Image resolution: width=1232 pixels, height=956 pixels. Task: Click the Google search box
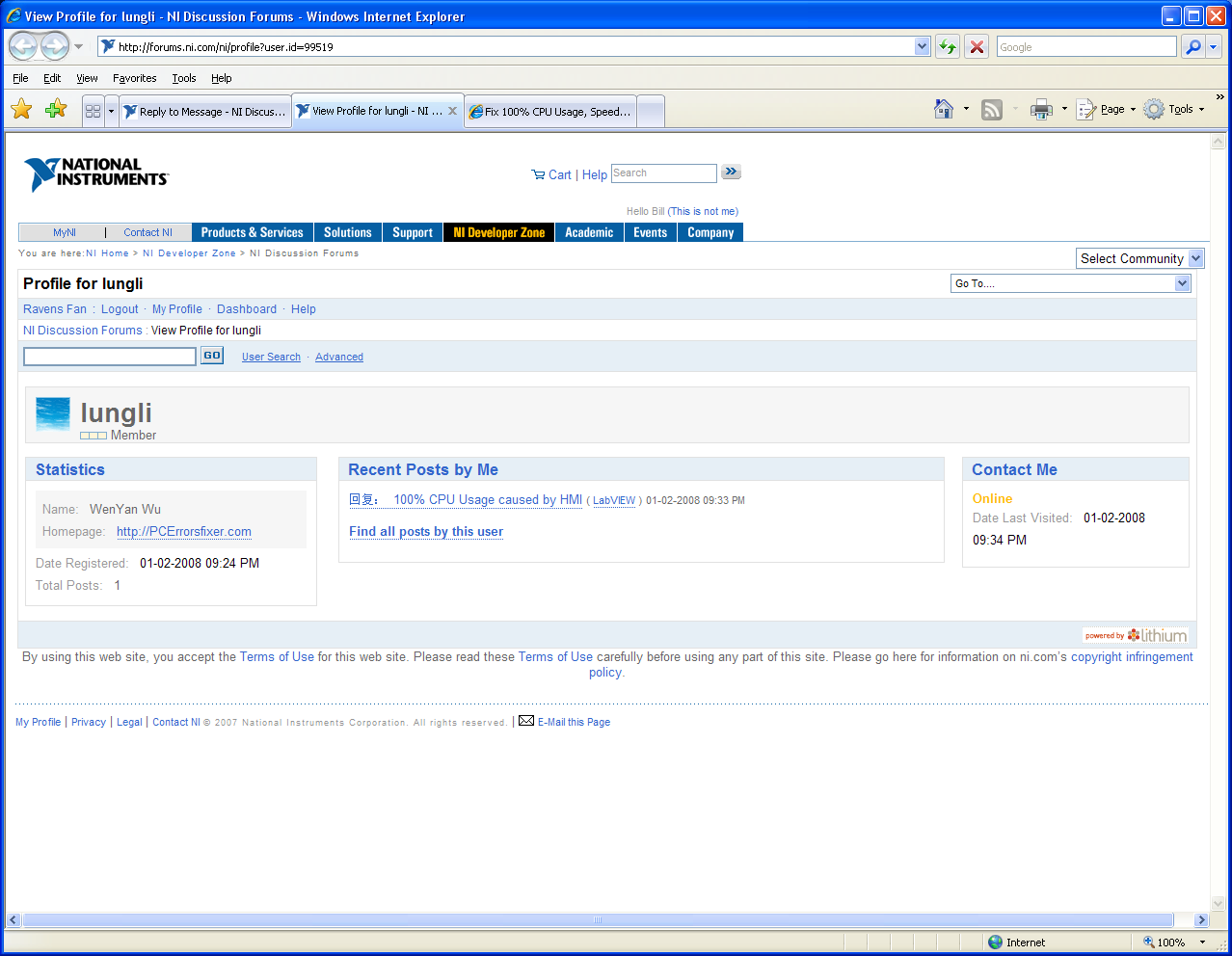pyautogui.click(x=1086, y=46)
